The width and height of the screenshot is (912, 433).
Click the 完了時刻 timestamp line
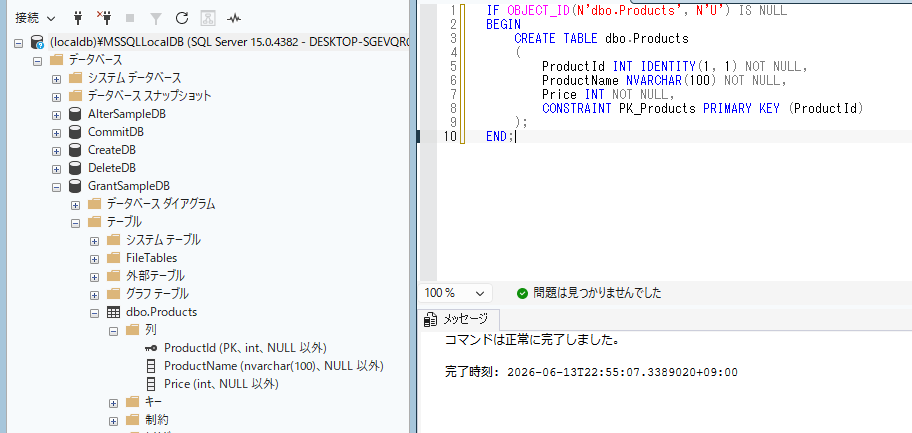click(x=592, y=372)
